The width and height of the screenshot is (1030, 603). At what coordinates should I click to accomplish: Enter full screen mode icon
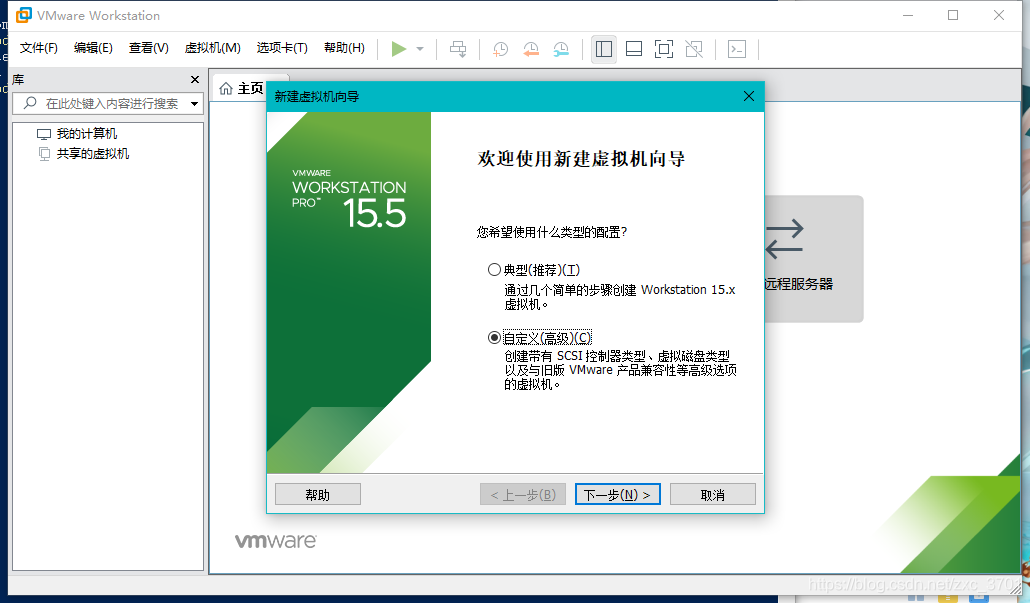tap(663, 48)
